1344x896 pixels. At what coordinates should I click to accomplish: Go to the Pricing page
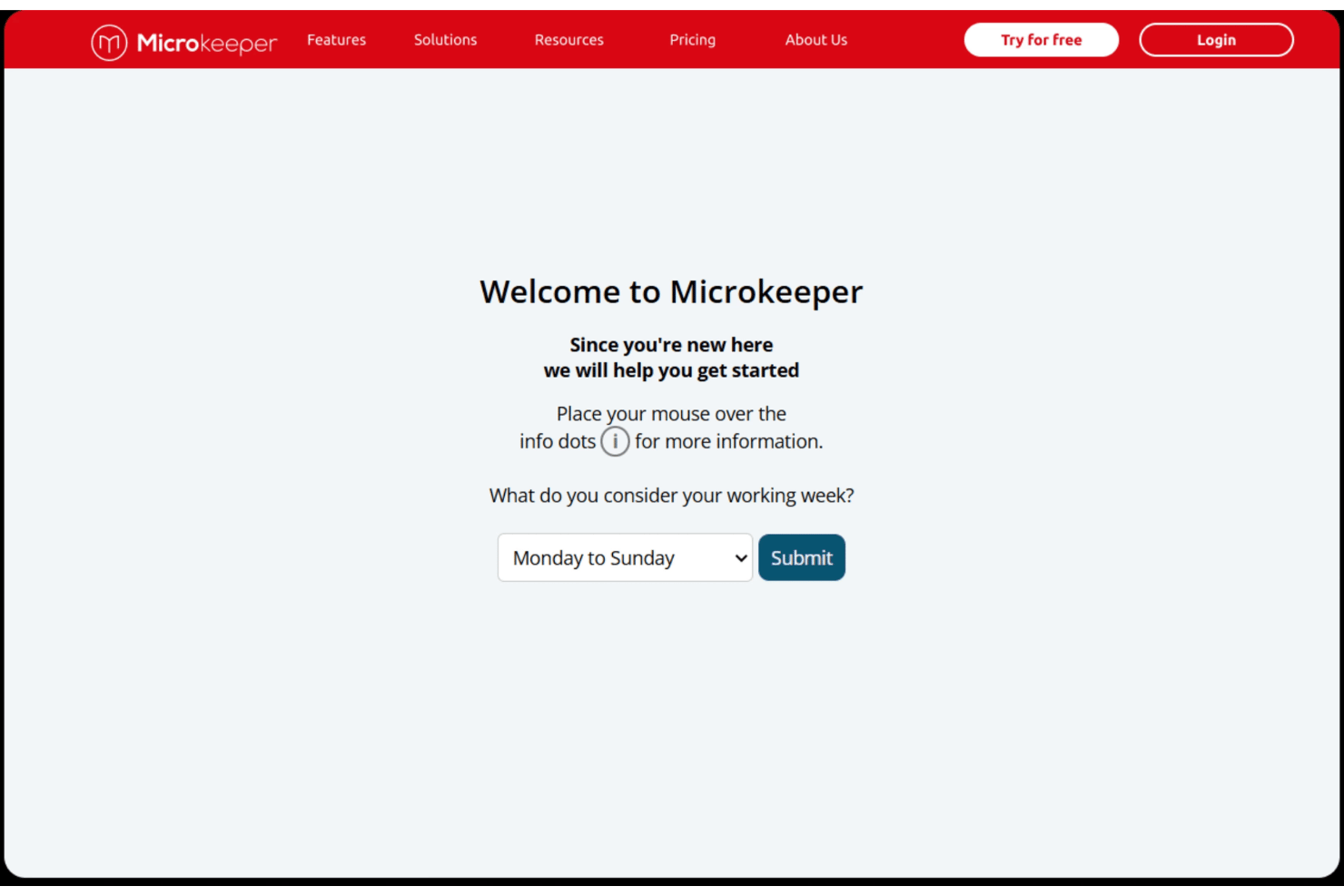pyautogui.click(x=692, y=40)
